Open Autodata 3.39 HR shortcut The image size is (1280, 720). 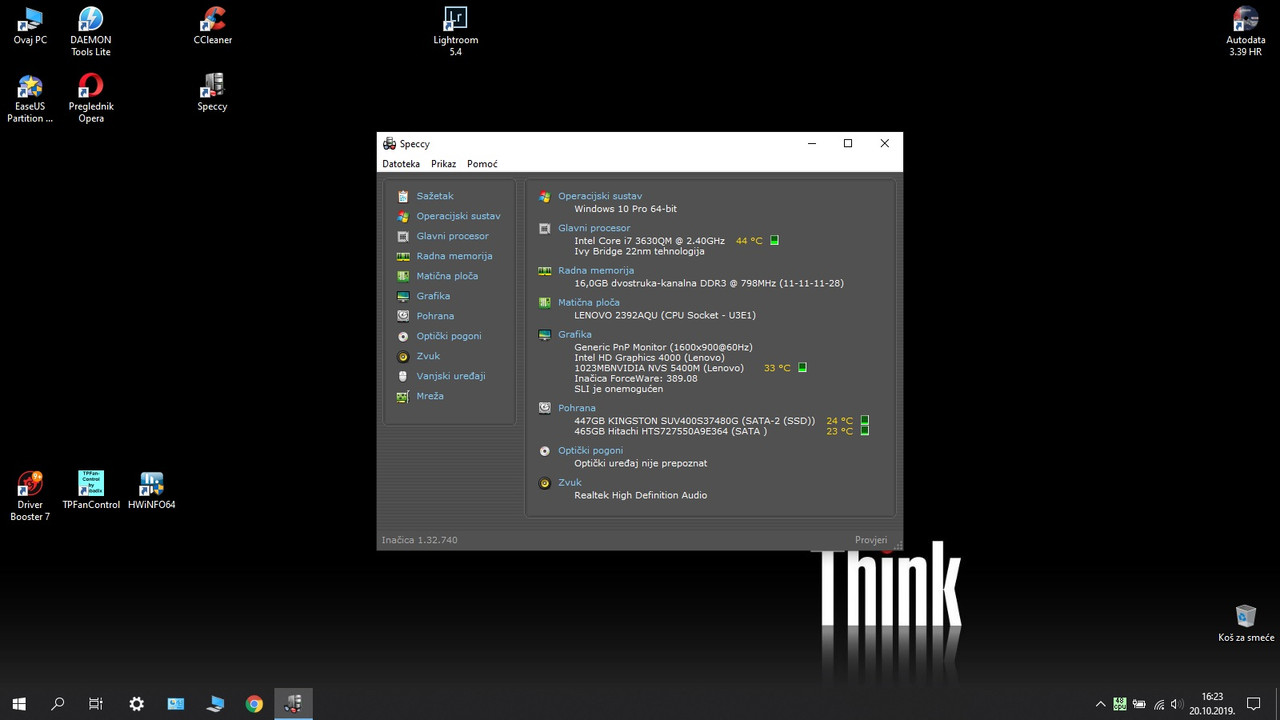1245,31
